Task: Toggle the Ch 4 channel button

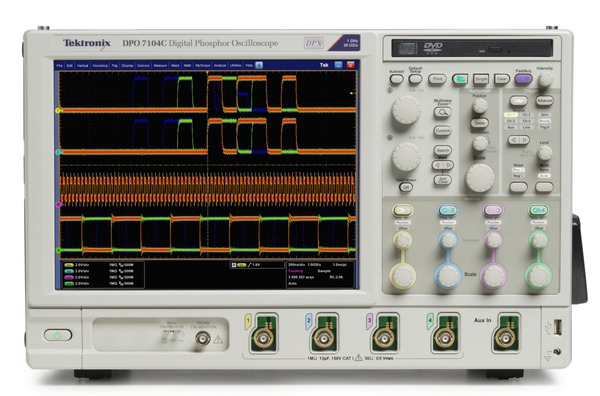Action: (538, 210)
